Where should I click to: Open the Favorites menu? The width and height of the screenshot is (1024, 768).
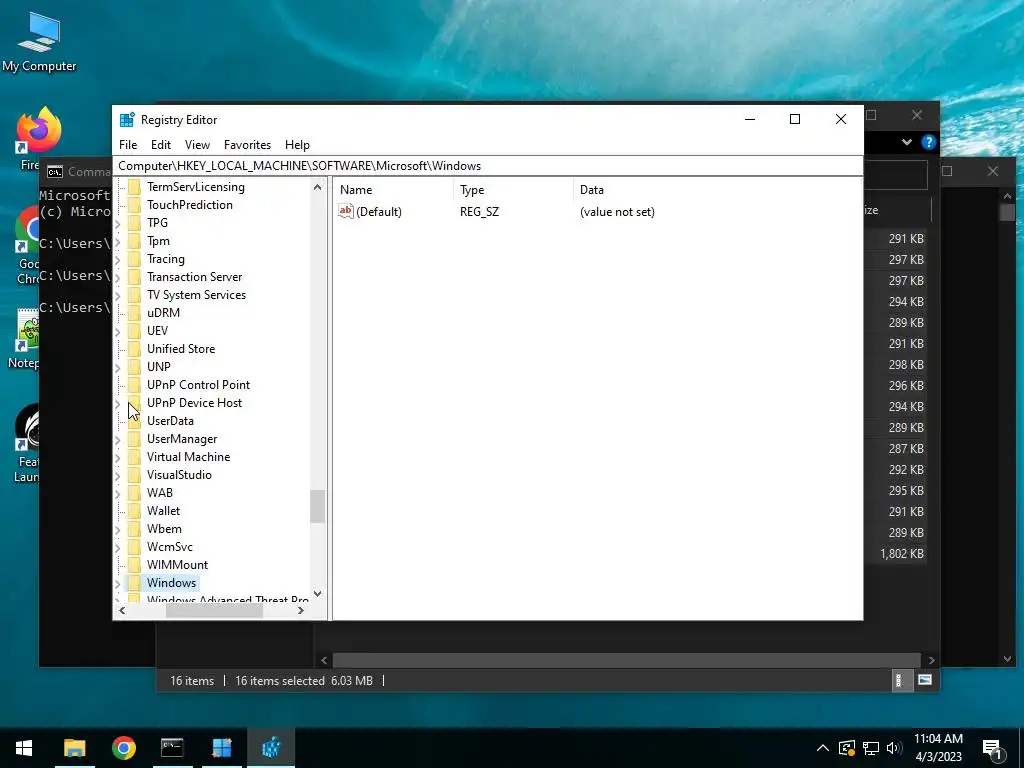(x=247, y=145)
